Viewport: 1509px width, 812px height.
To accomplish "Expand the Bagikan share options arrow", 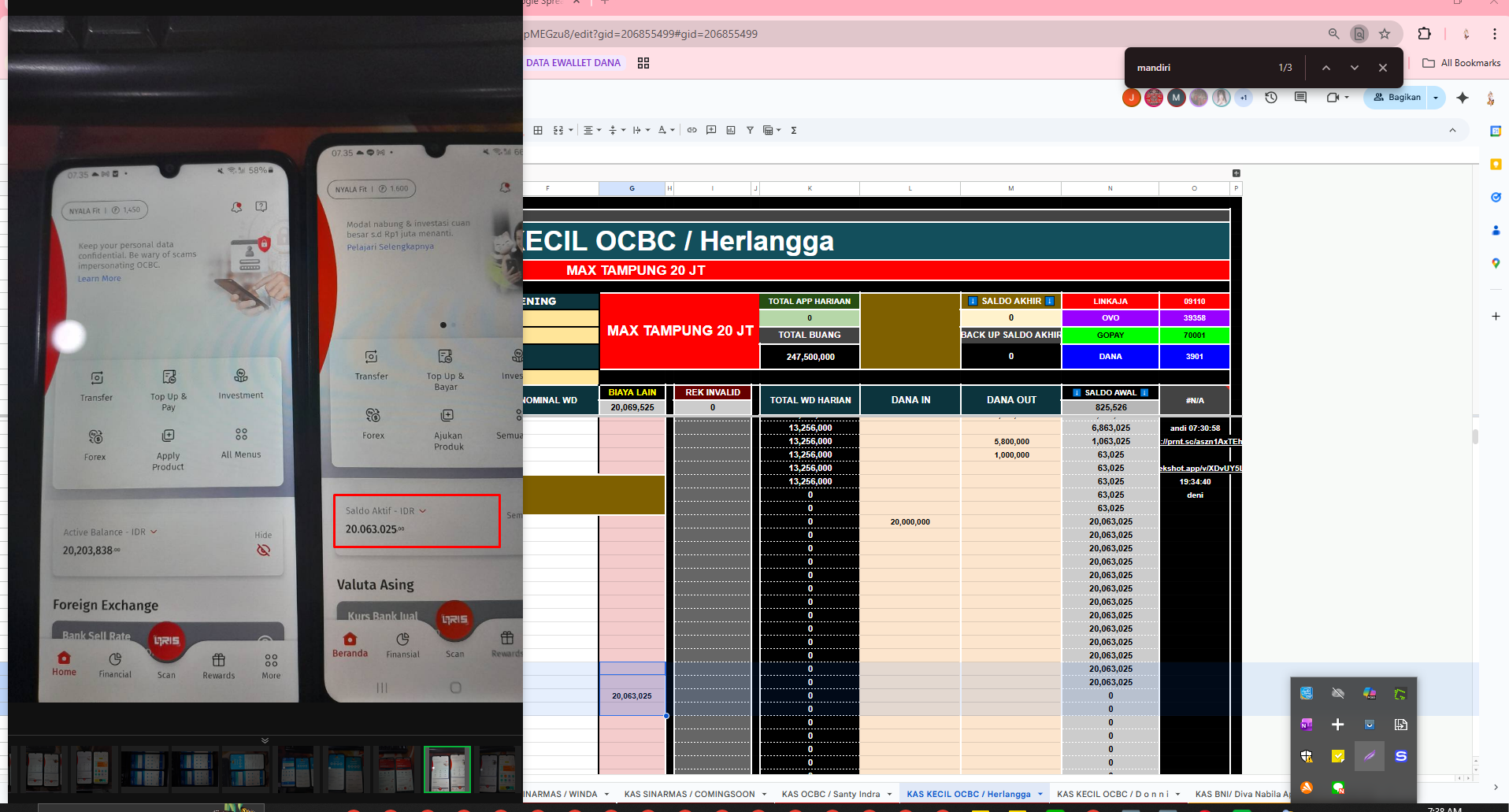I will tap(1436, 98).
